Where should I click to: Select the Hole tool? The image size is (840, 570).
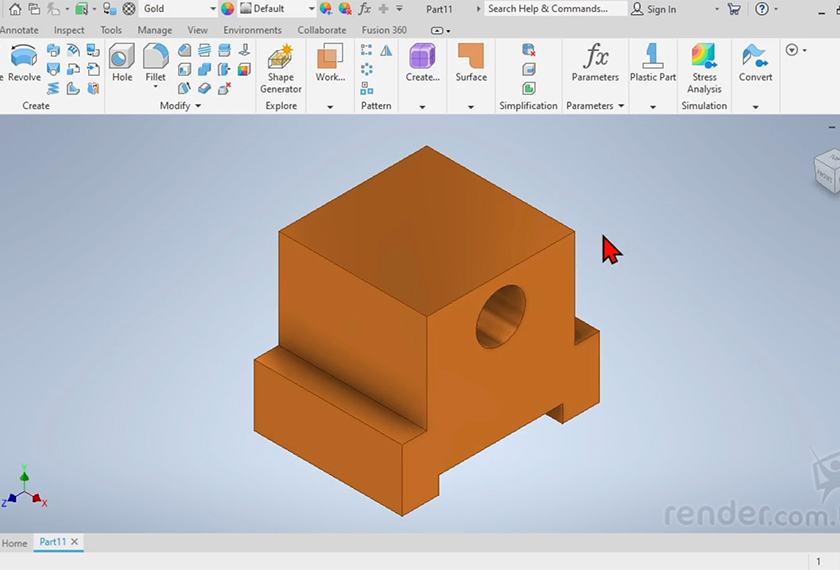(122, 63)
